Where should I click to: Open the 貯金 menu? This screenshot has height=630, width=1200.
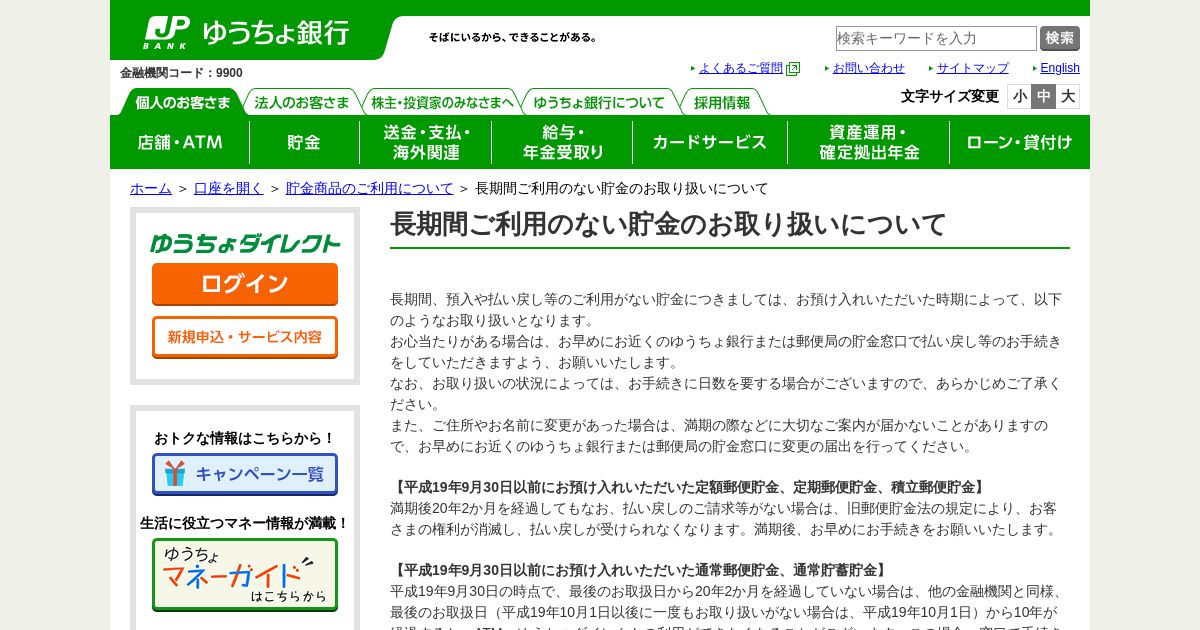[x=304, y=142]
